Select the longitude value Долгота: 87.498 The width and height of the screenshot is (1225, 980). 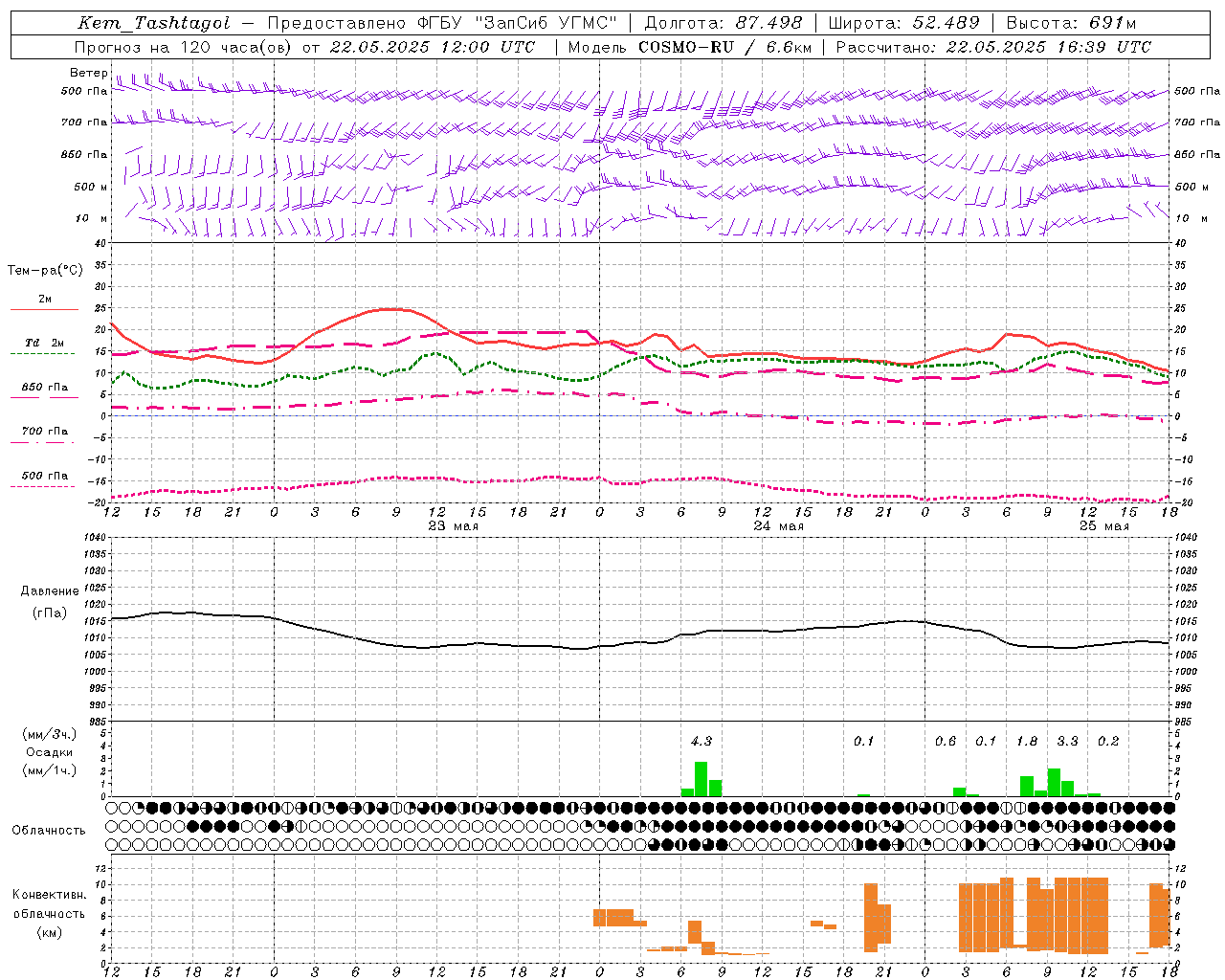(x=724, y=23)
